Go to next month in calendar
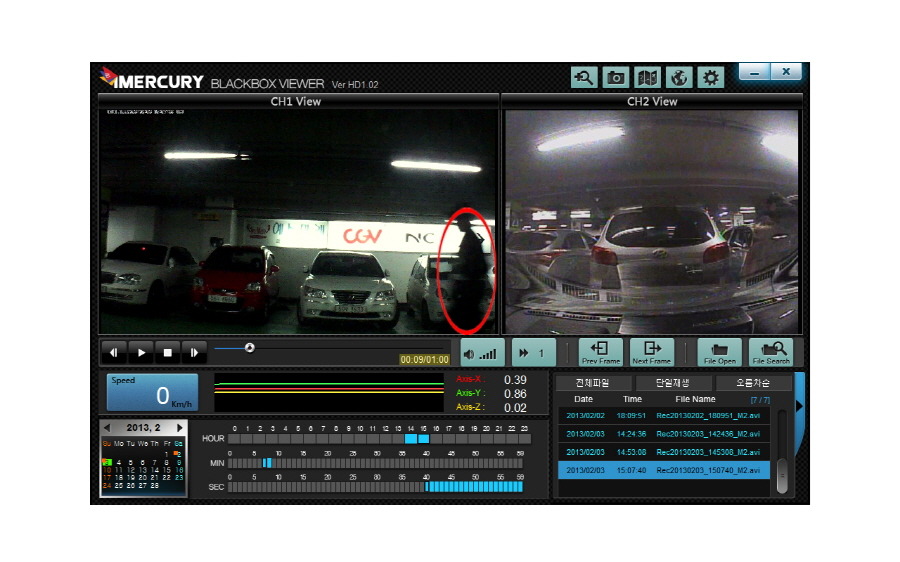Screen dimensions: 900x562 (x=180, y=428)
